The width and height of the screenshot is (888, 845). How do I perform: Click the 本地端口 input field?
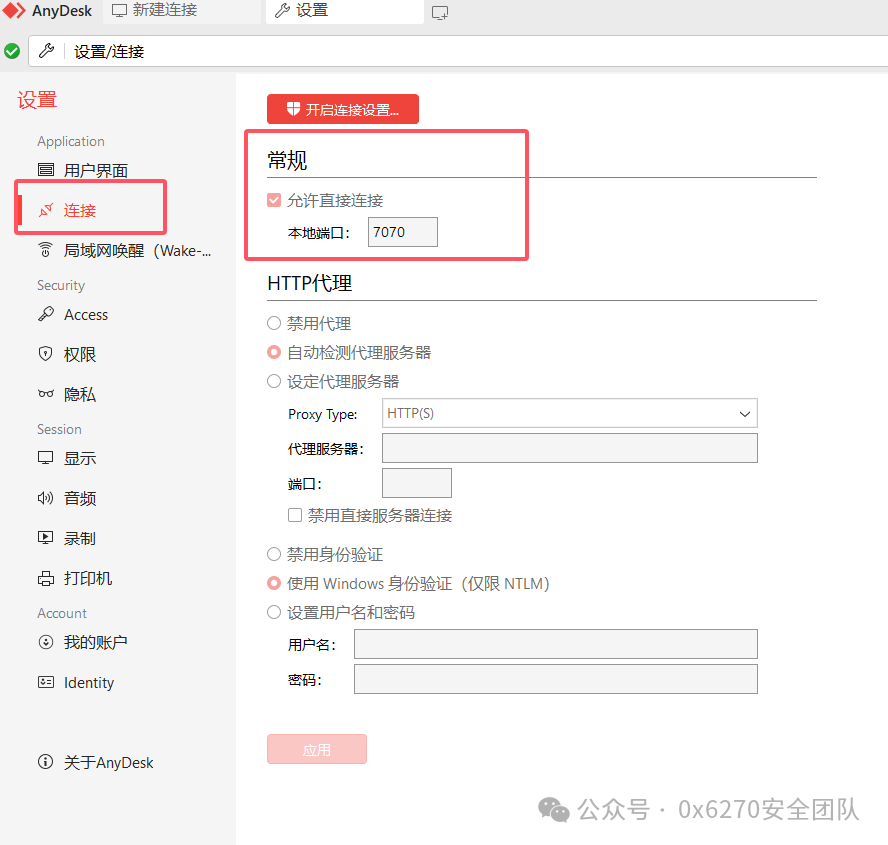(403, 232)
